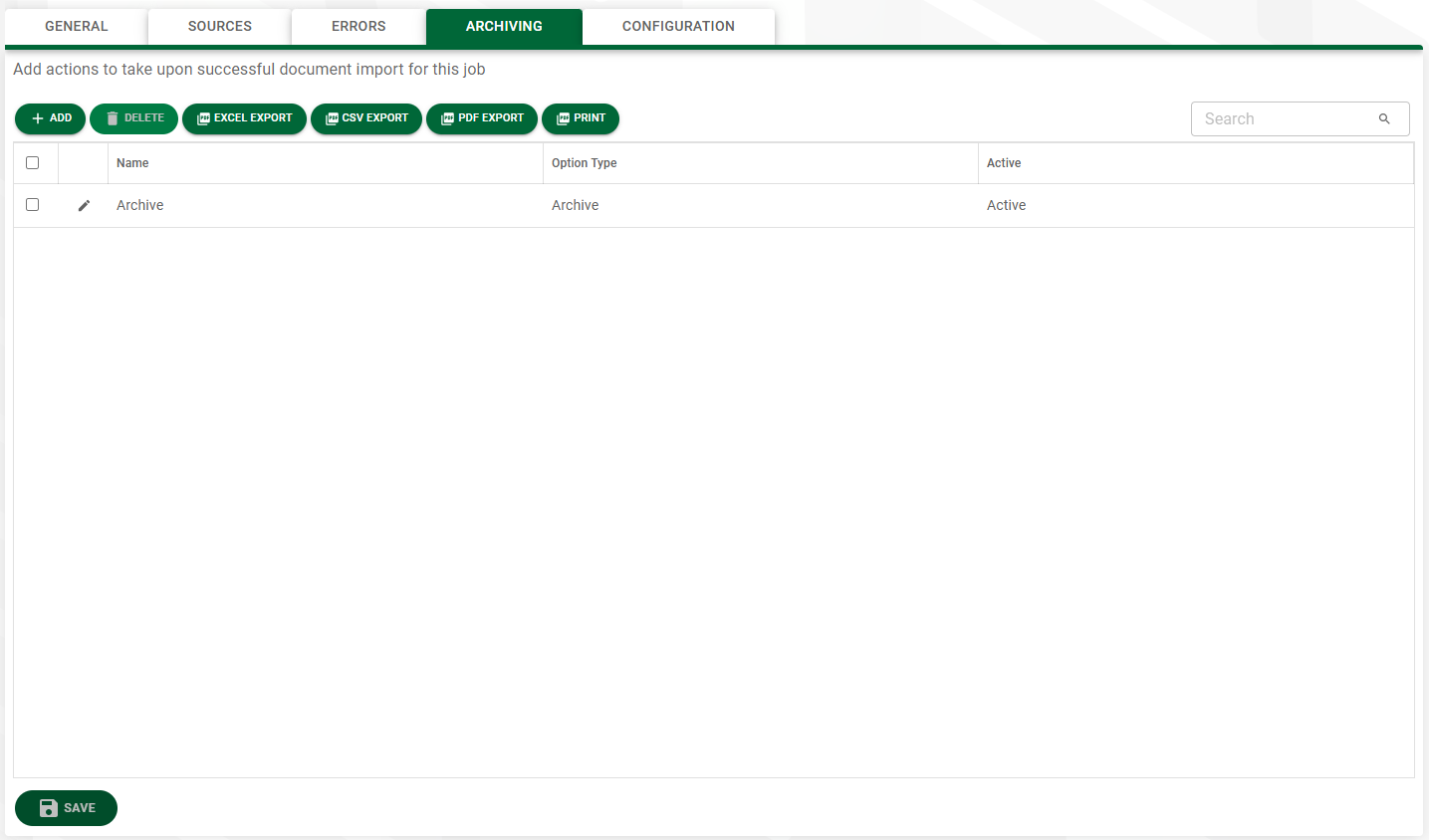Click the magnifier icon in the search box
Viewport: 1429px width, 840px height.
pos(1384,118)
